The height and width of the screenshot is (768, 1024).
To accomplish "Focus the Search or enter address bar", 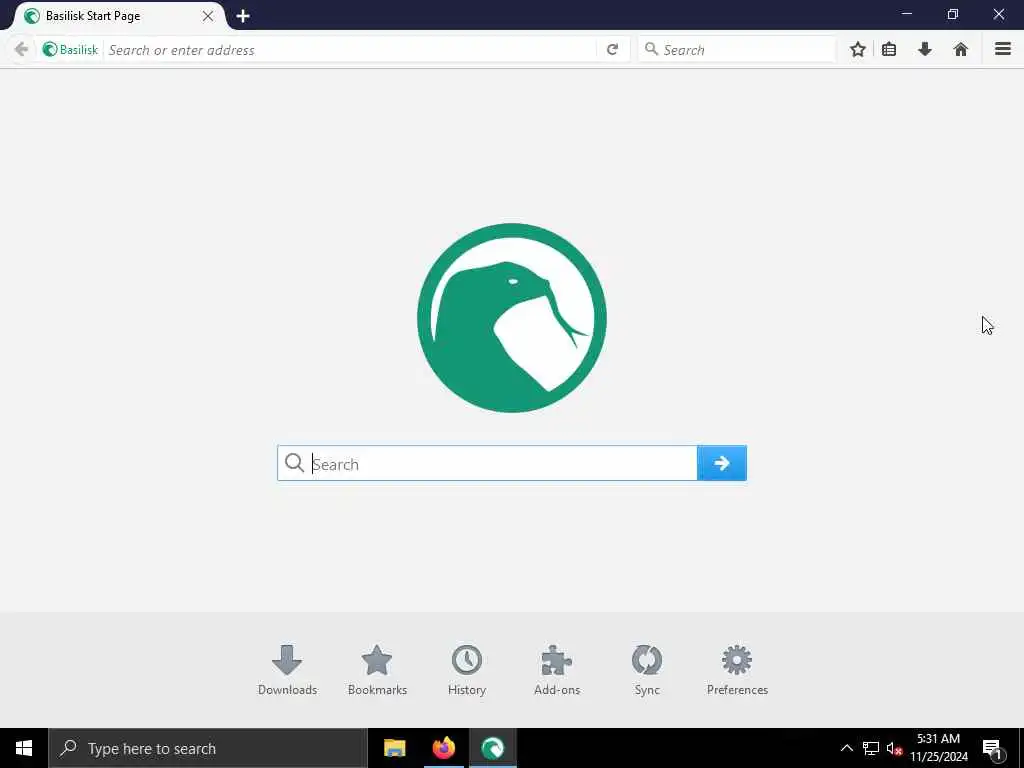I will click(351, 50).
